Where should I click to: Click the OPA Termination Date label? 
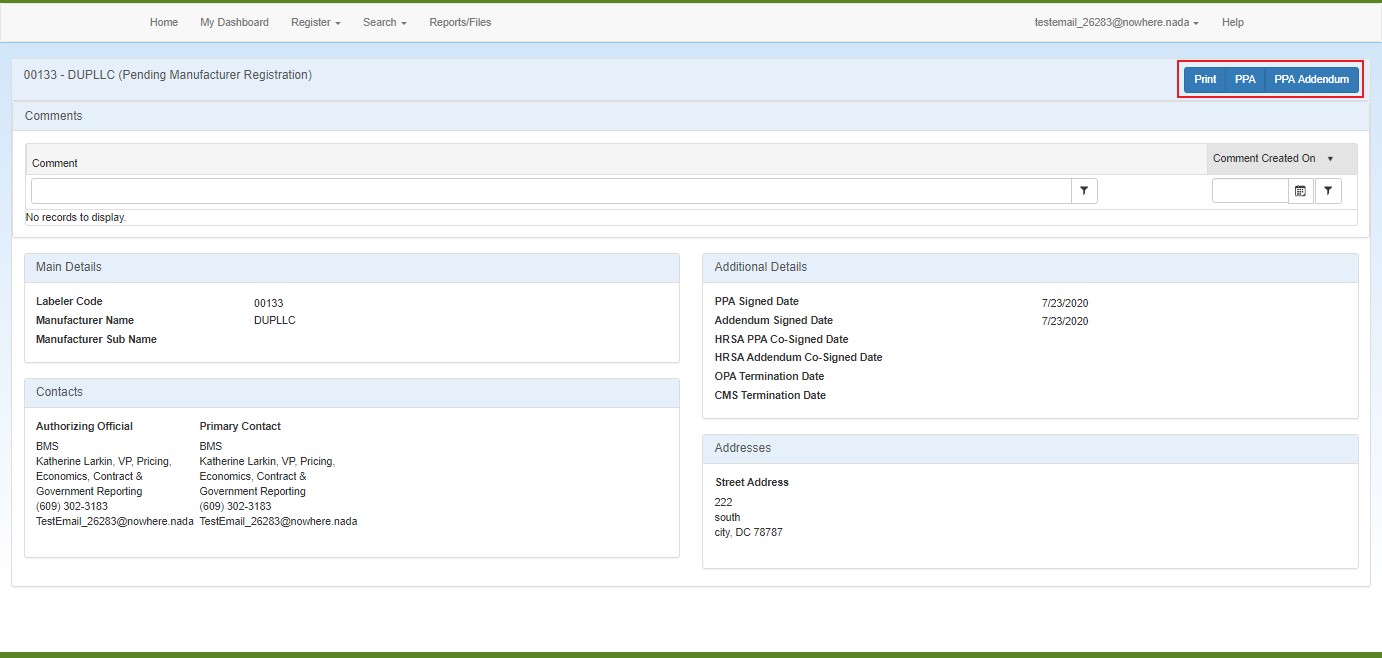pyautogui.click(x=770, y=376)
